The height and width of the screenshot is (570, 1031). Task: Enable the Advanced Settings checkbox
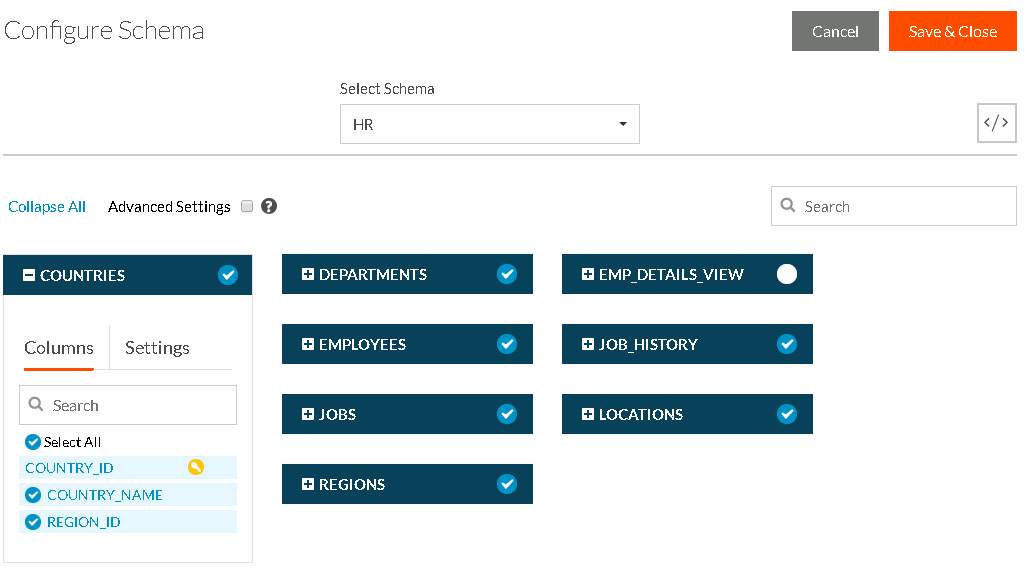coord(247,207)
